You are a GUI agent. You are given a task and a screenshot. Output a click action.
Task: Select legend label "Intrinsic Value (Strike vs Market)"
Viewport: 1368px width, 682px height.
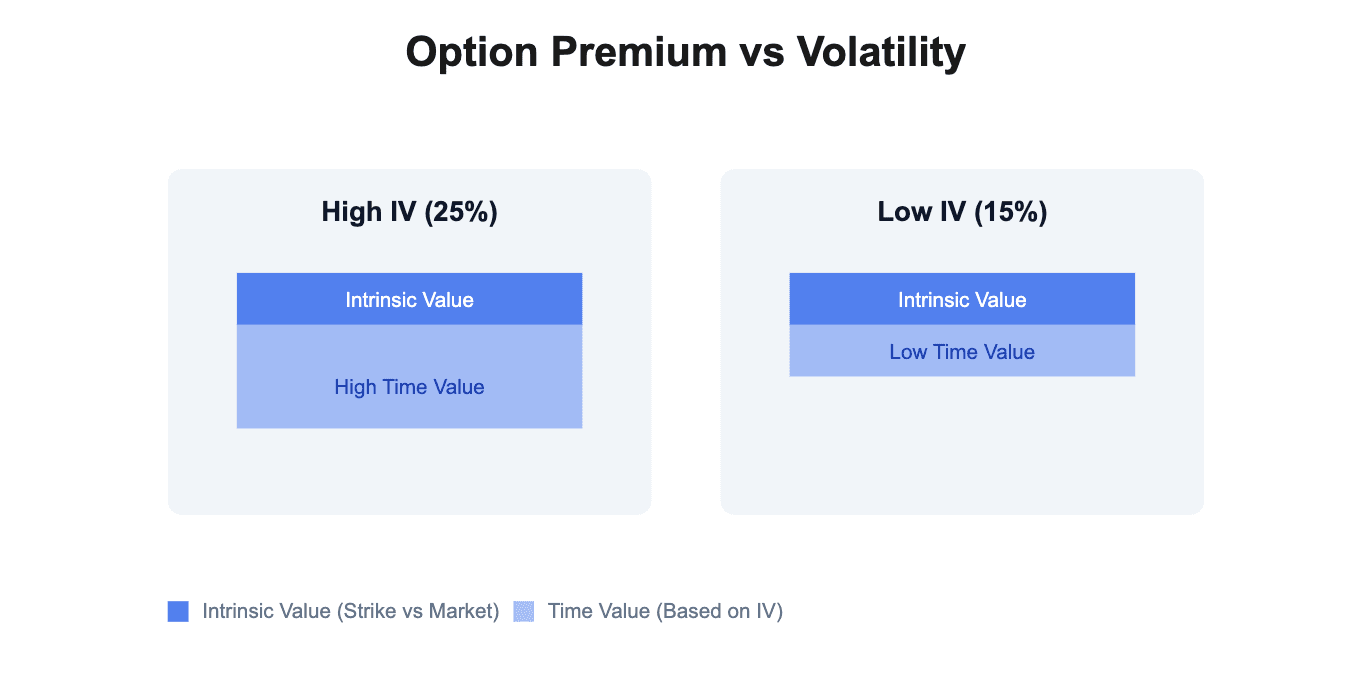pos(350,611)
